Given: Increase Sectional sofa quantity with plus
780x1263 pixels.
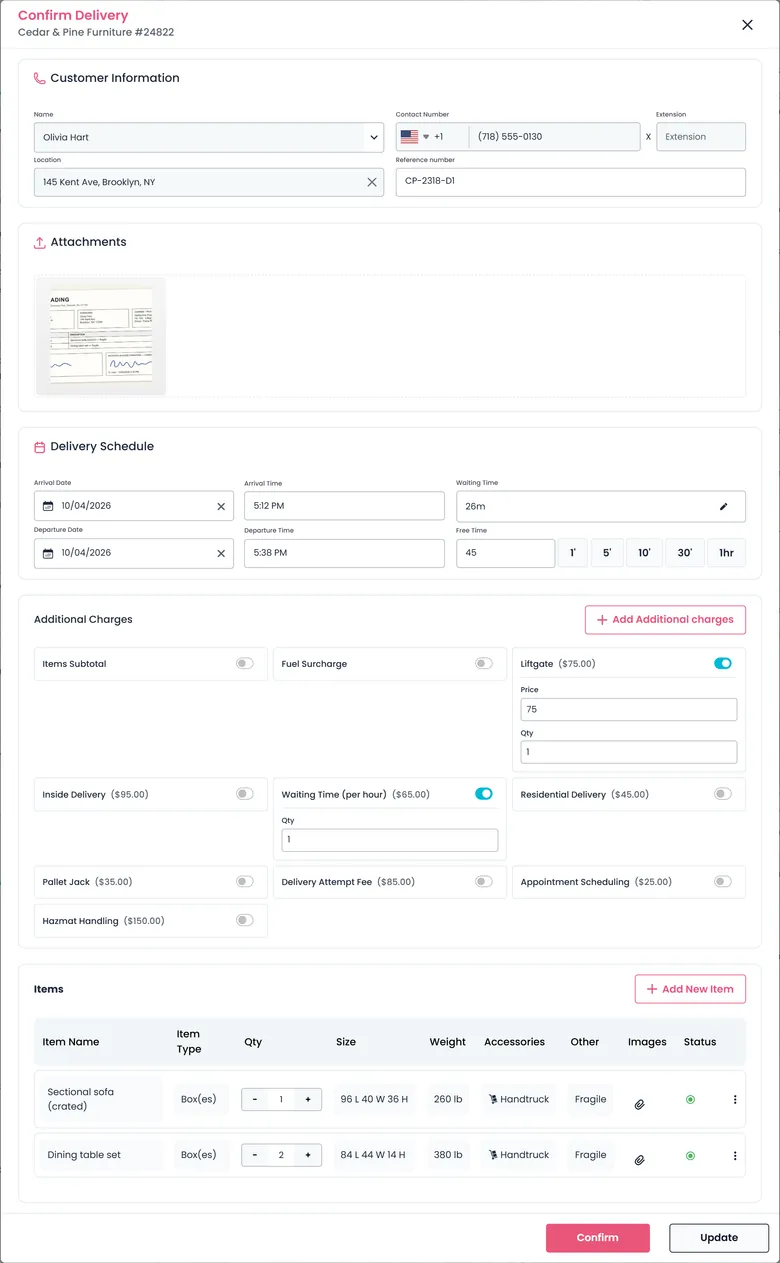Looking at the screenshot, I should pyautogui.click(x=308, y=1100).
